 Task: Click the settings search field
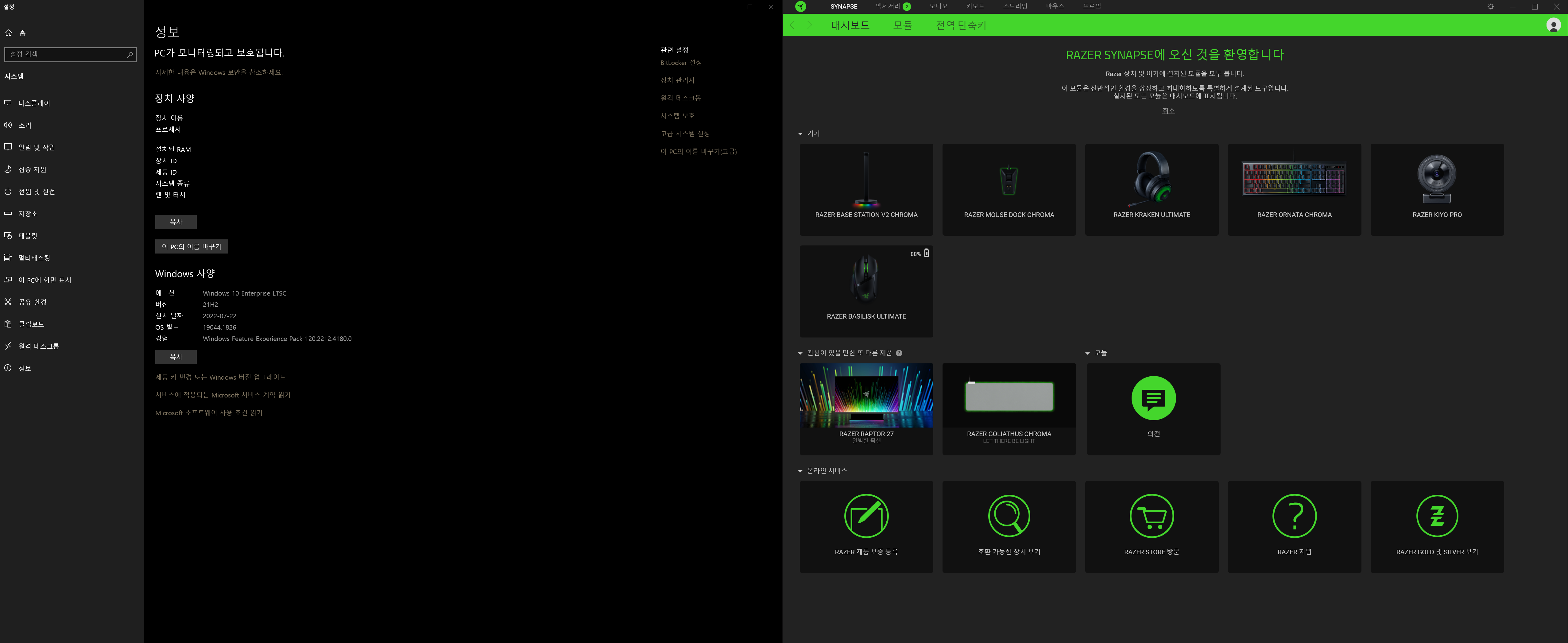[71, 54]
